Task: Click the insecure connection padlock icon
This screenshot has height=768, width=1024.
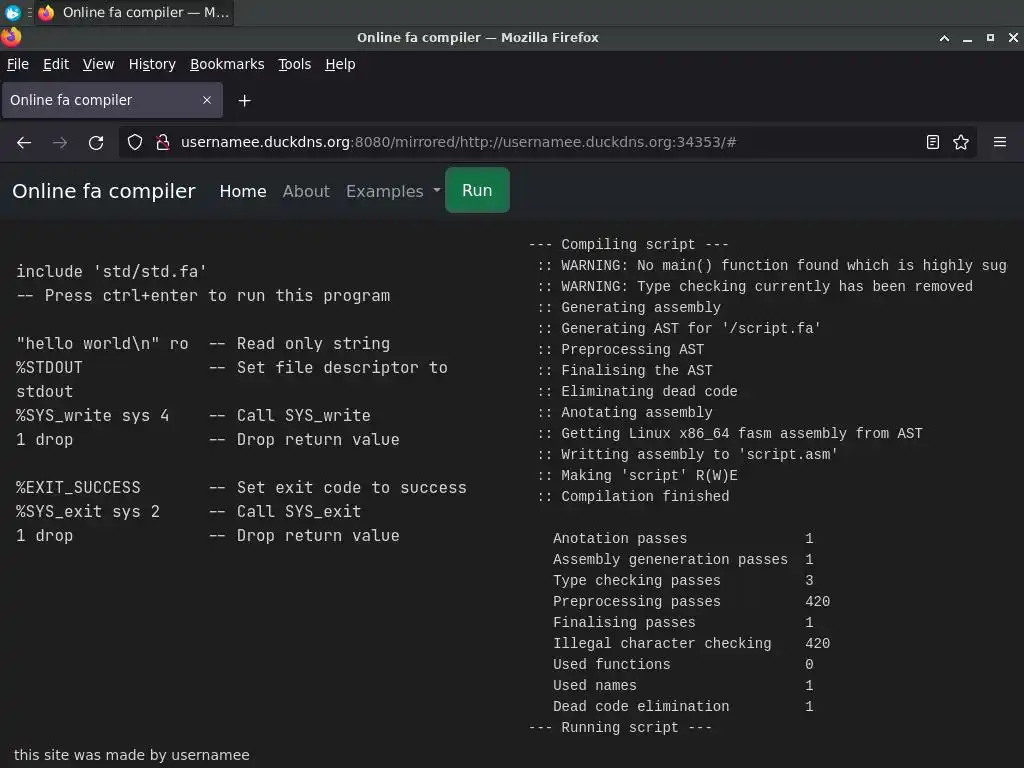Action: (x=163, y=142)
